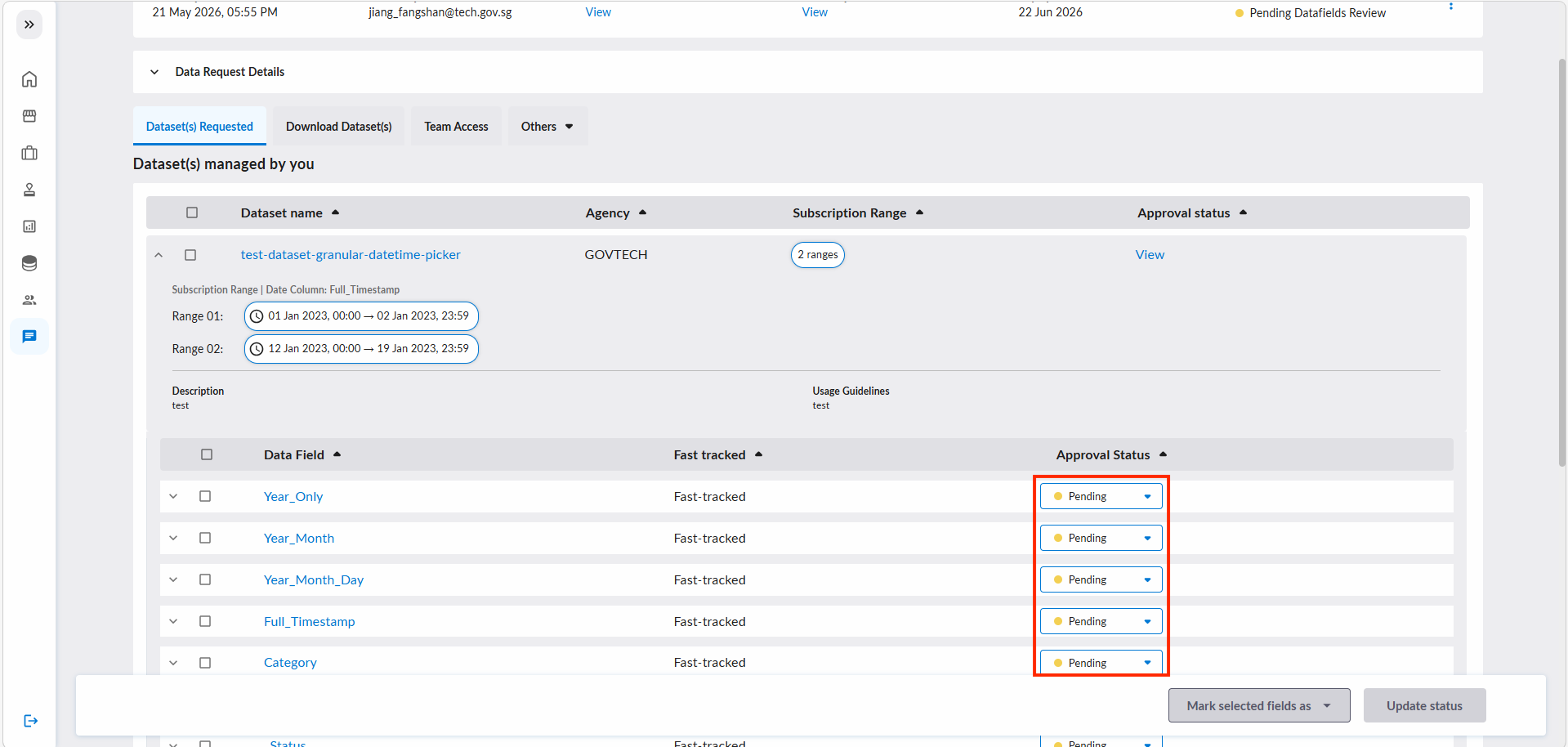Tick the Full_Timestamp field checkbox
Screen dimensions: 1568x747
205,621
